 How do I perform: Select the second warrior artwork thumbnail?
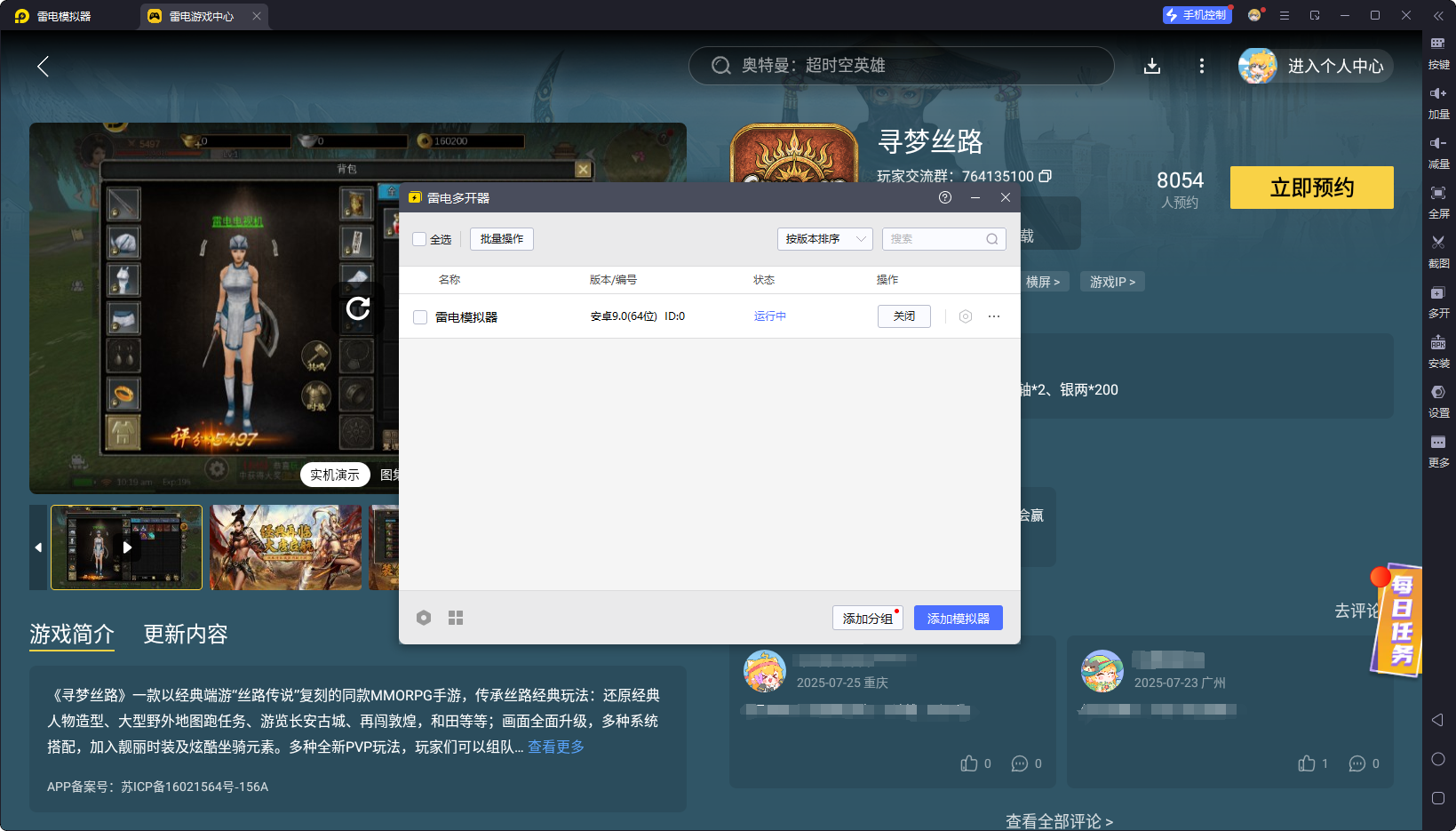286,547
